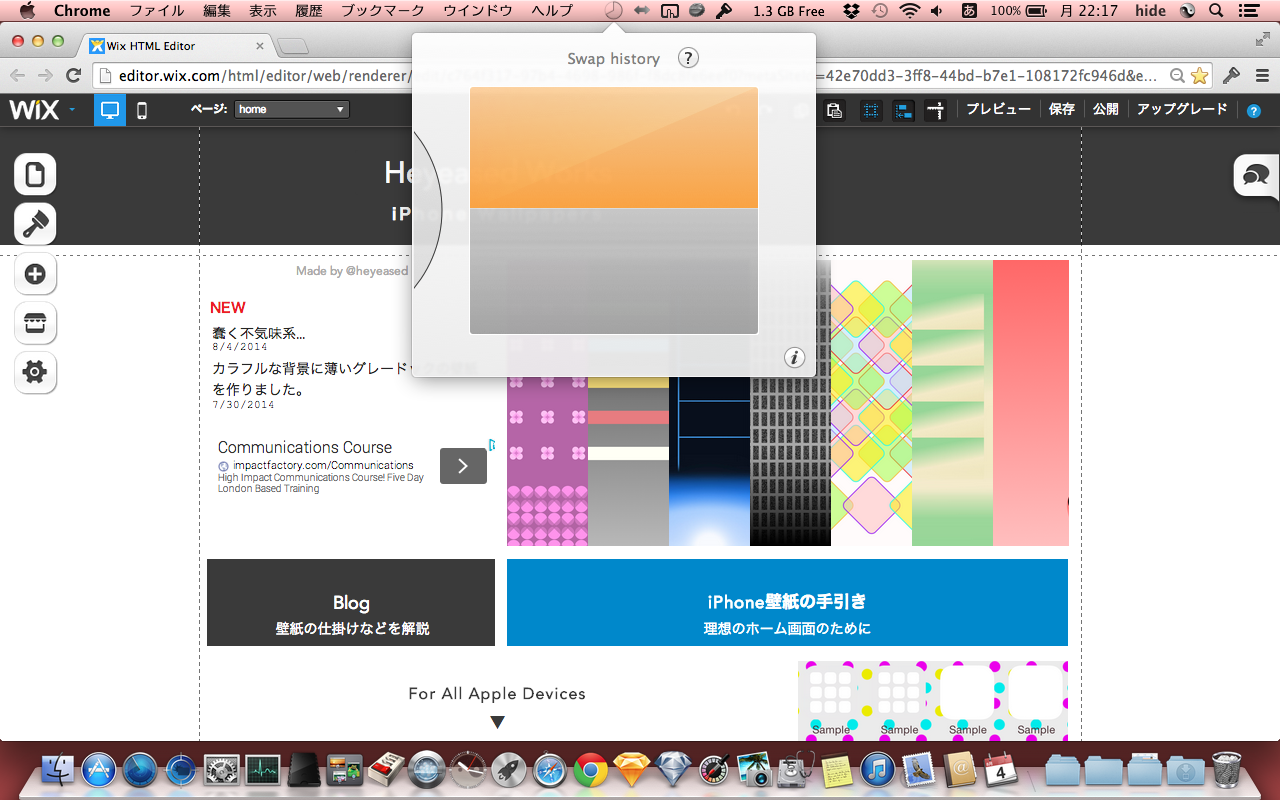This screenshot has height=800, width=1280.
Task: Open Sketch from the Dock
Action: 631,770
